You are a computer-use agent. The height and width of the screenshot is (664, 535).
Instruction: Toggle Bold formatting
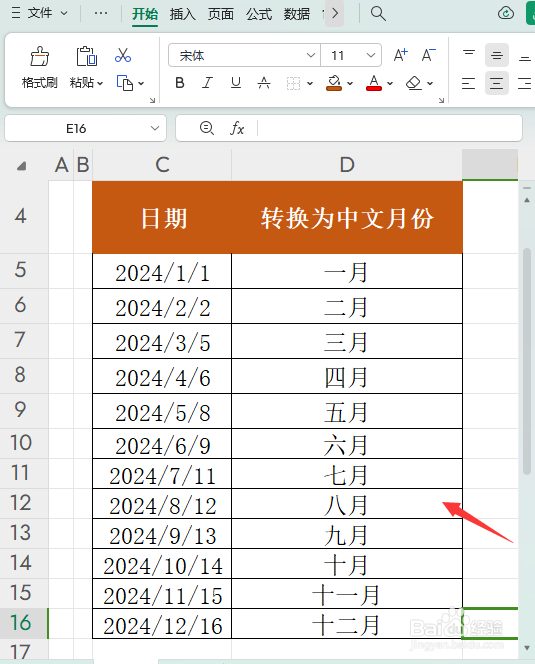[180, 83]
